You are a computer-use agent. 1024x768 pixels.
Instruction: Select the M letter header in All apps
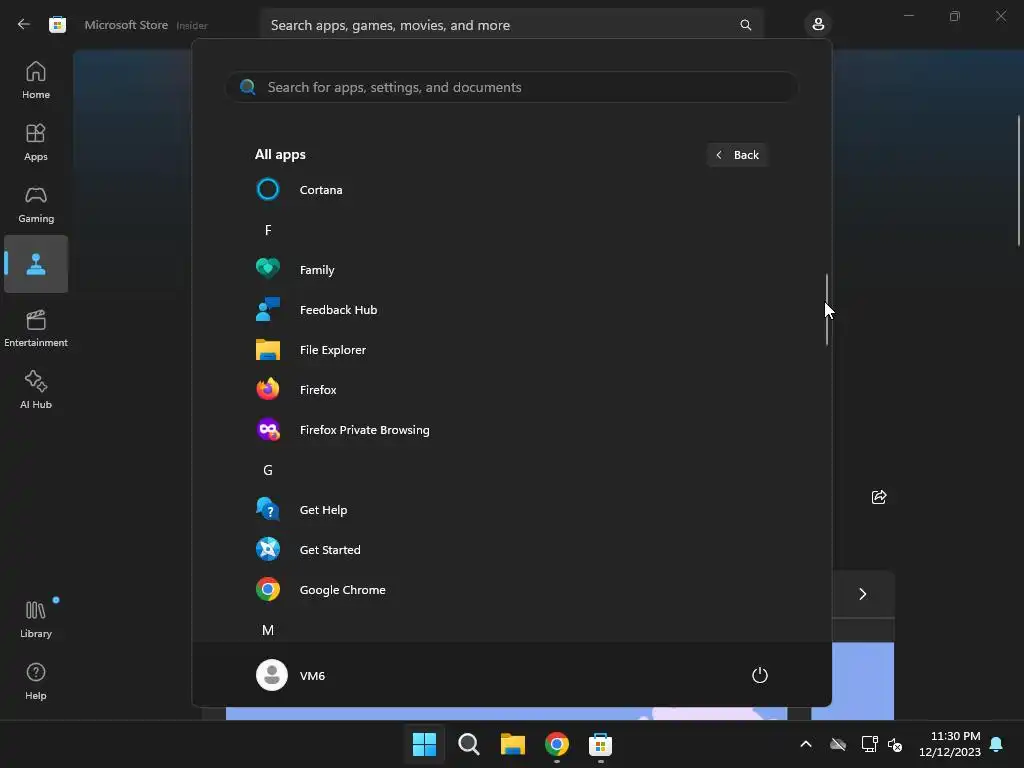tap(268, 630)
